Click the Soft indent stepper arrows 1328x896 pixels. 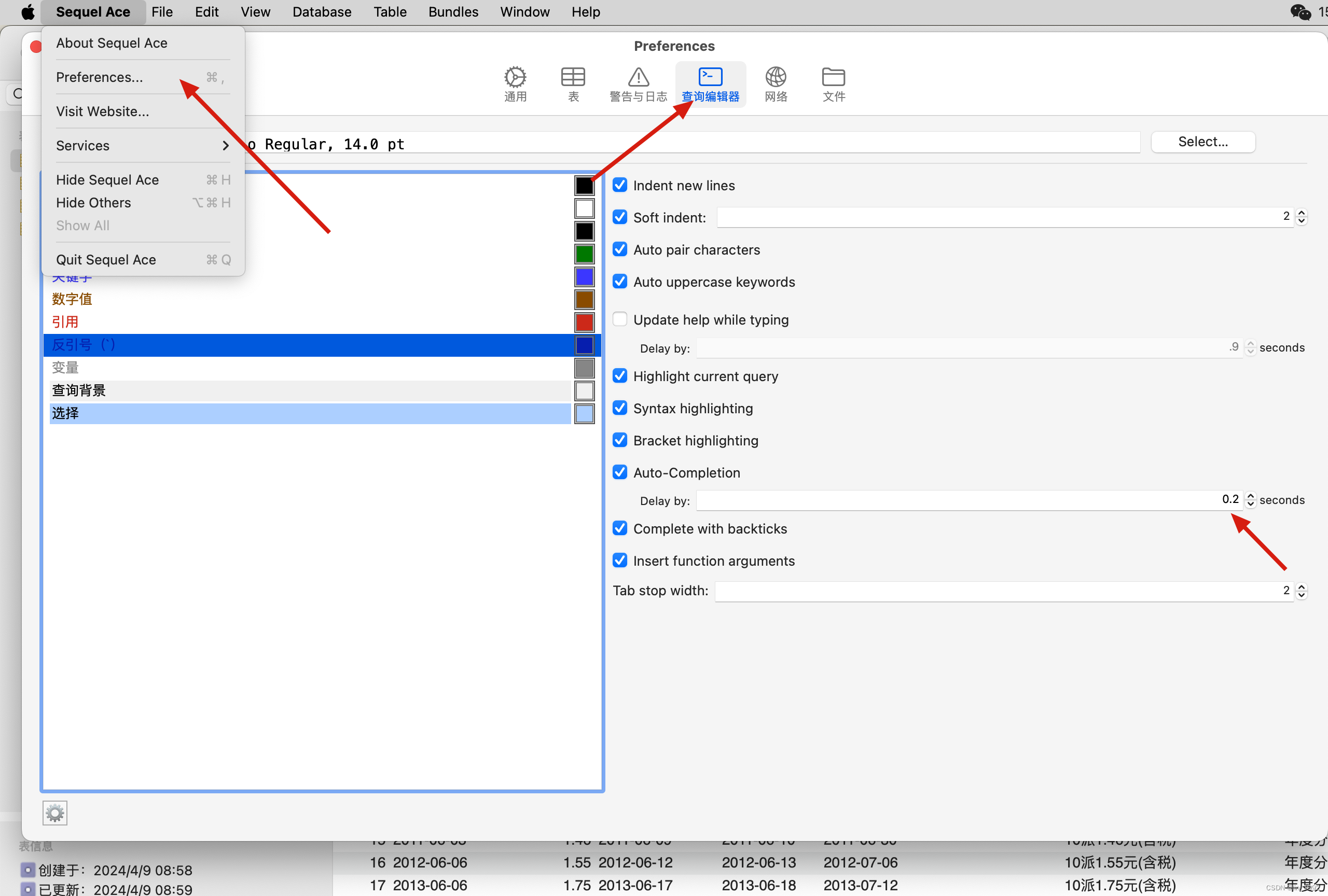1301,216
